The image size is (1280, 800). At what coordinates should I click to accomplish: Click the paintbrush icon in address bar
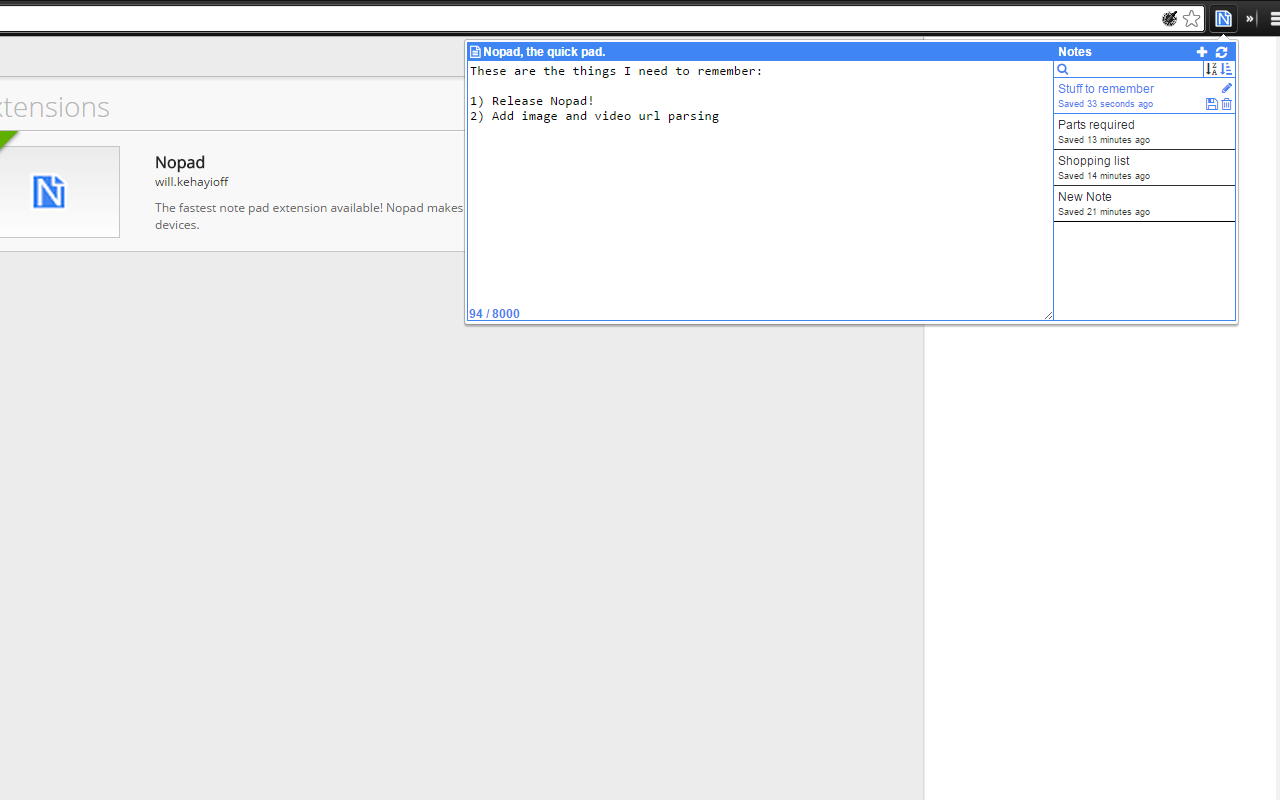click(x=1169, y=18)
